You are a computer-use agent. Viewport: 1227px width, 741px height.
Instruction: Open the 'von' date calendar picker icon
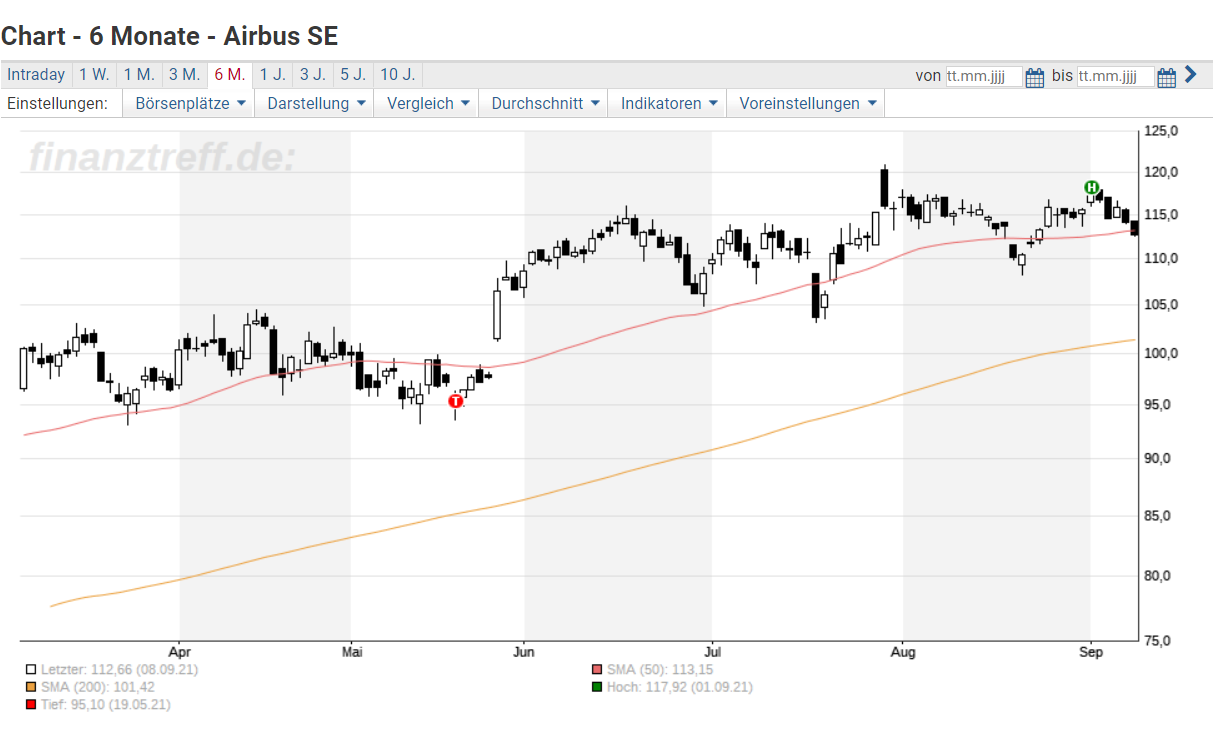pyautogui.click(x=1035, y=77)
